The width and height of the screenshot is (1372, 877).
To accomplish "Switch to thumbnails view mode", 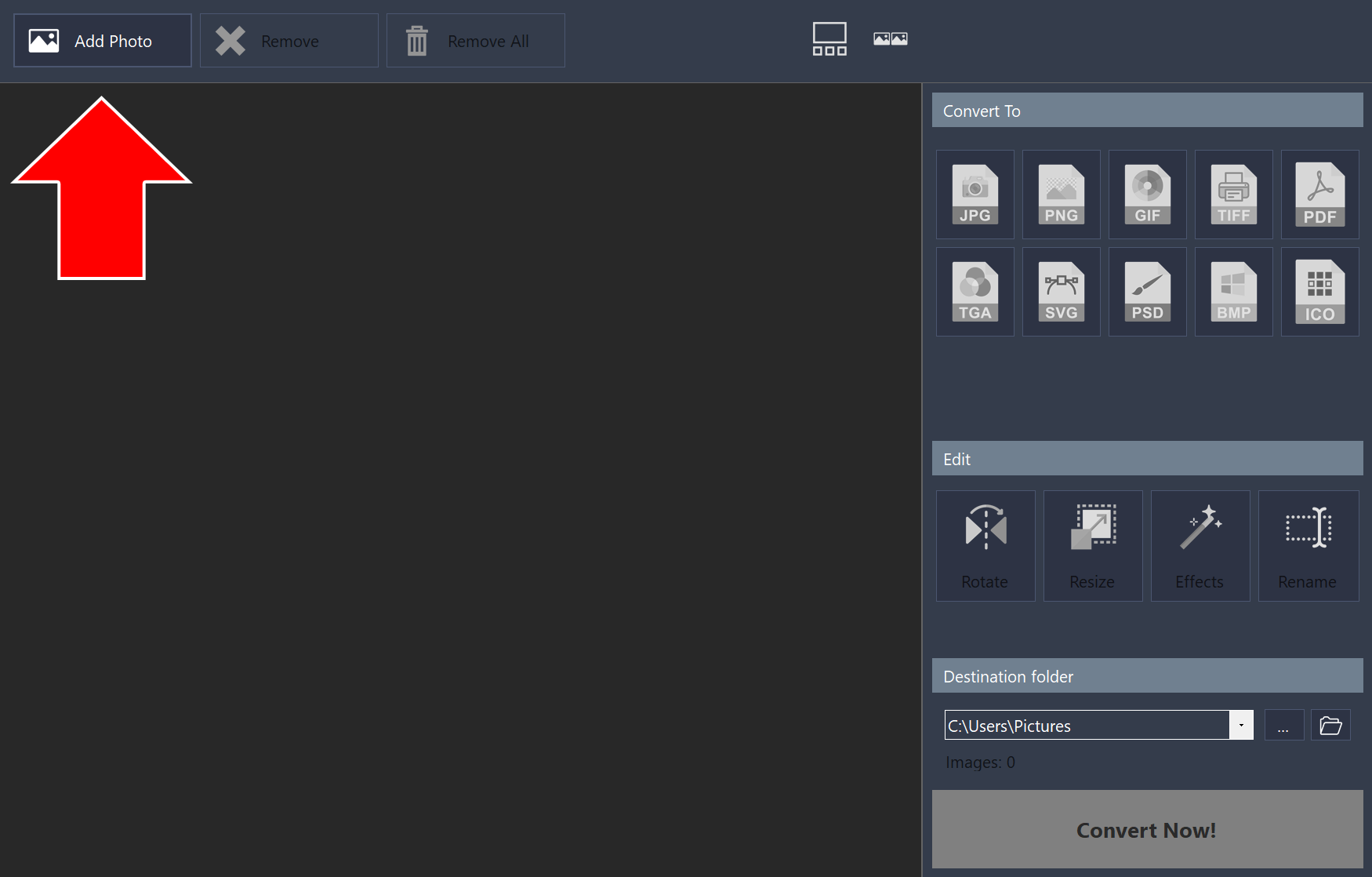I will click(x=891, y=39).
